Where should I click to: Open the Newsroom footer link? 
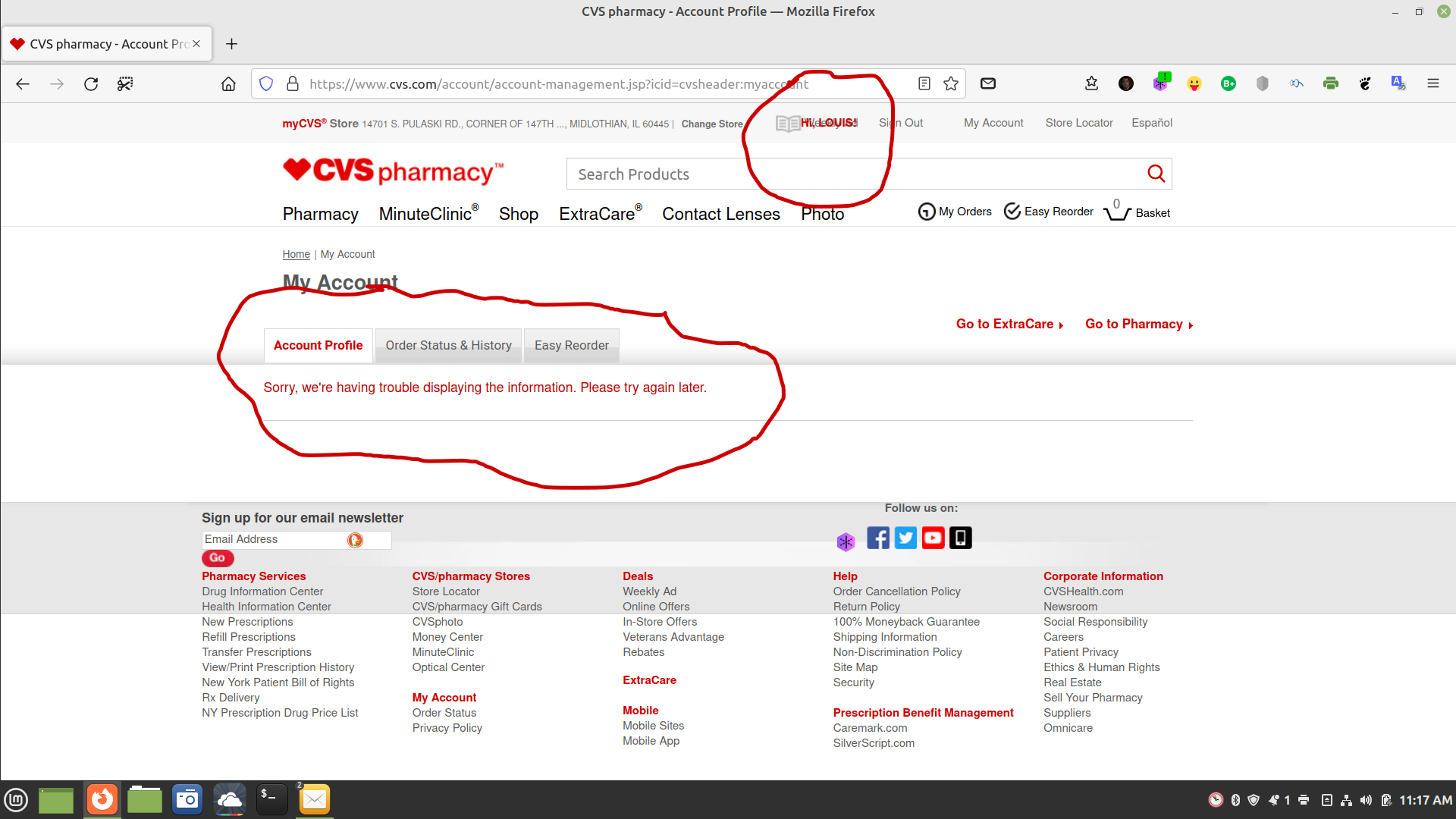(1070, 607)
